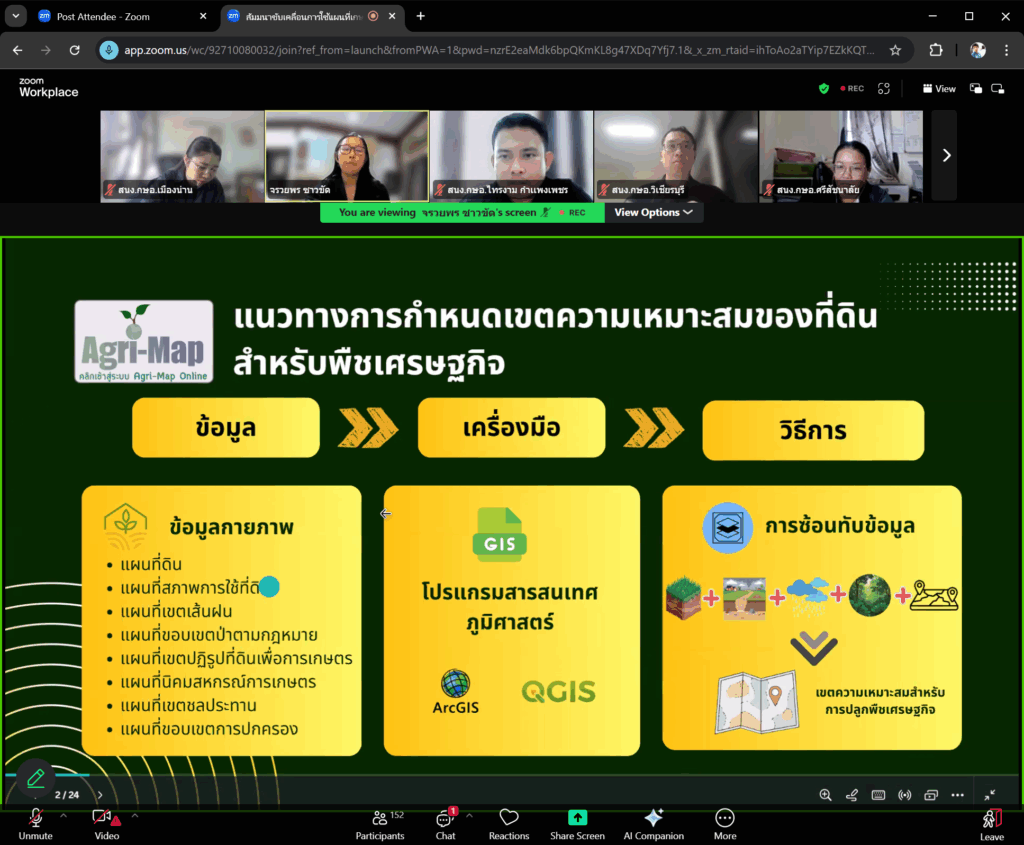
Task: Click the green encryption shield icon
Action: pyautogui.click(x=824, y=89)
